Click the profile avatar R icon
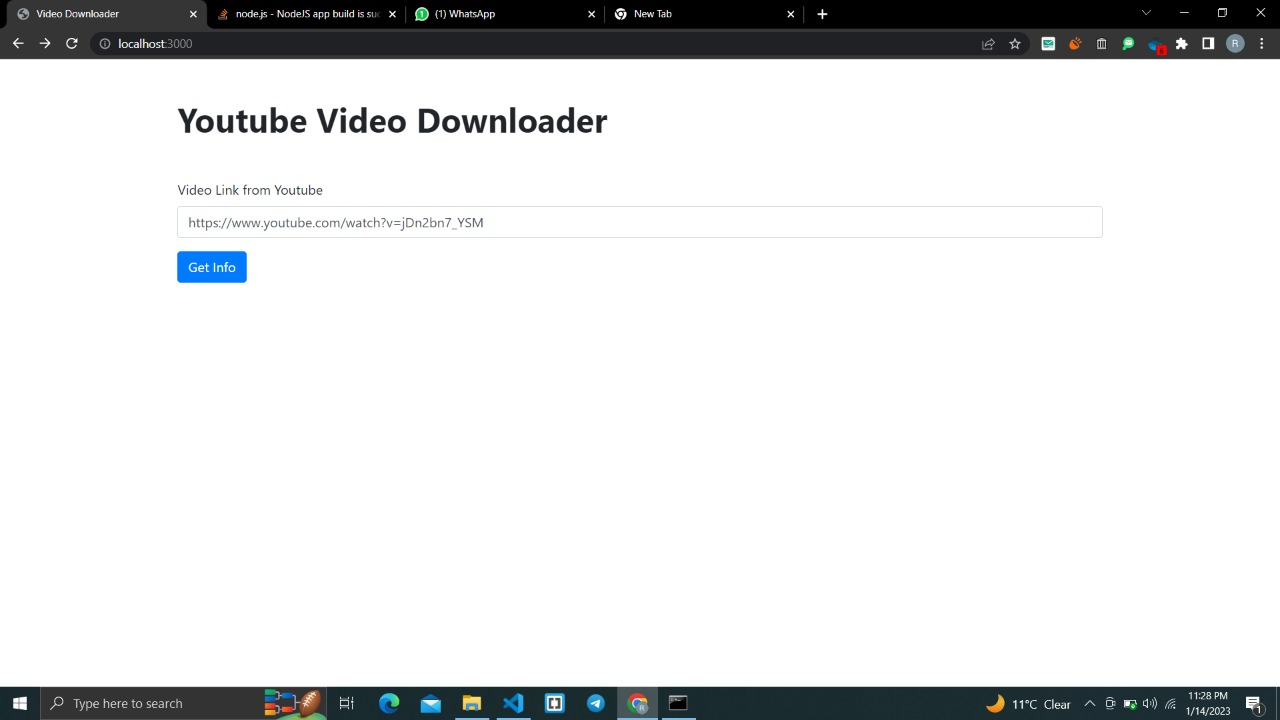Image resolution: width=1280 pixels, height=720 pixels. (x=1235, y=43)
